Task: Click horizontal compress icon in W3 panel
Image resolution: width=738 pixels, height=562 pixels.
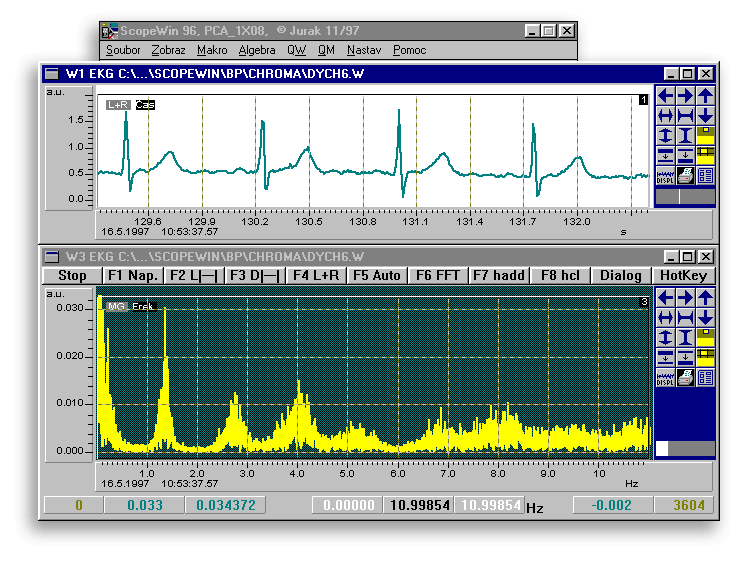Action: click(665, 318)
